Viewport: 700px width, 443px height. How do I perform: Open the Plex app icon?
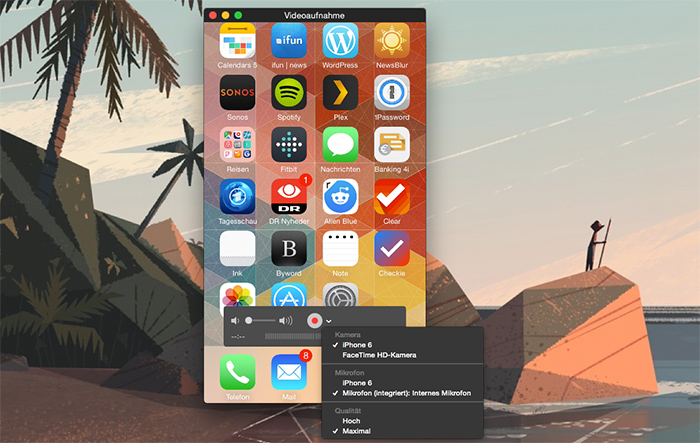[x=340, y=92]
